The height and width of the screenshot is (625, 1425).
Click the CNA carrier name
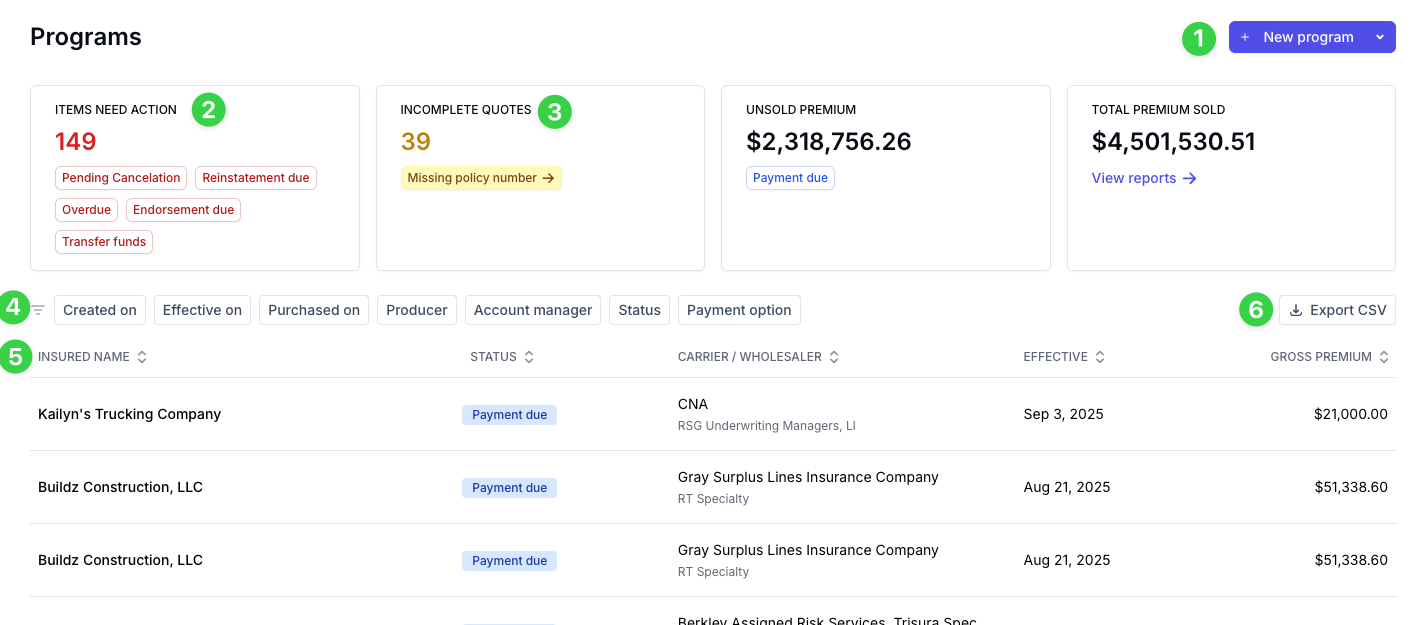[693, 404]
